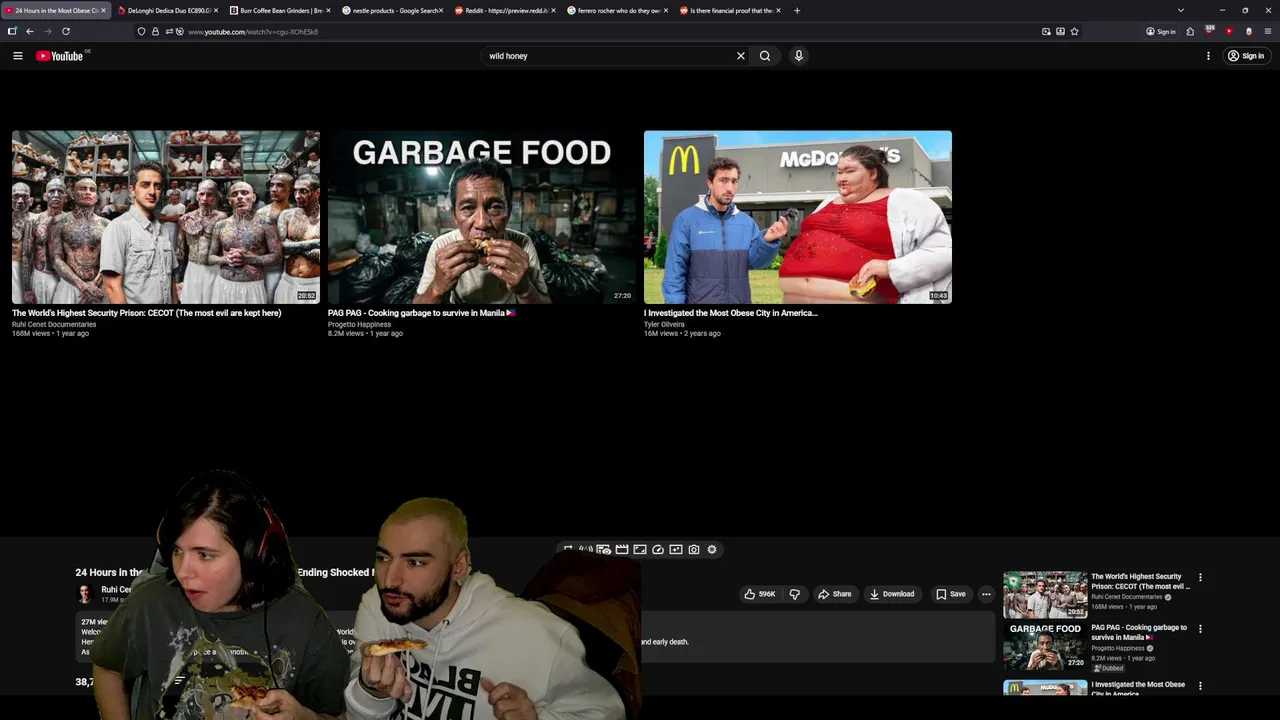
Task: Open the tracking protection shield icon
Action: click(141, 32)
